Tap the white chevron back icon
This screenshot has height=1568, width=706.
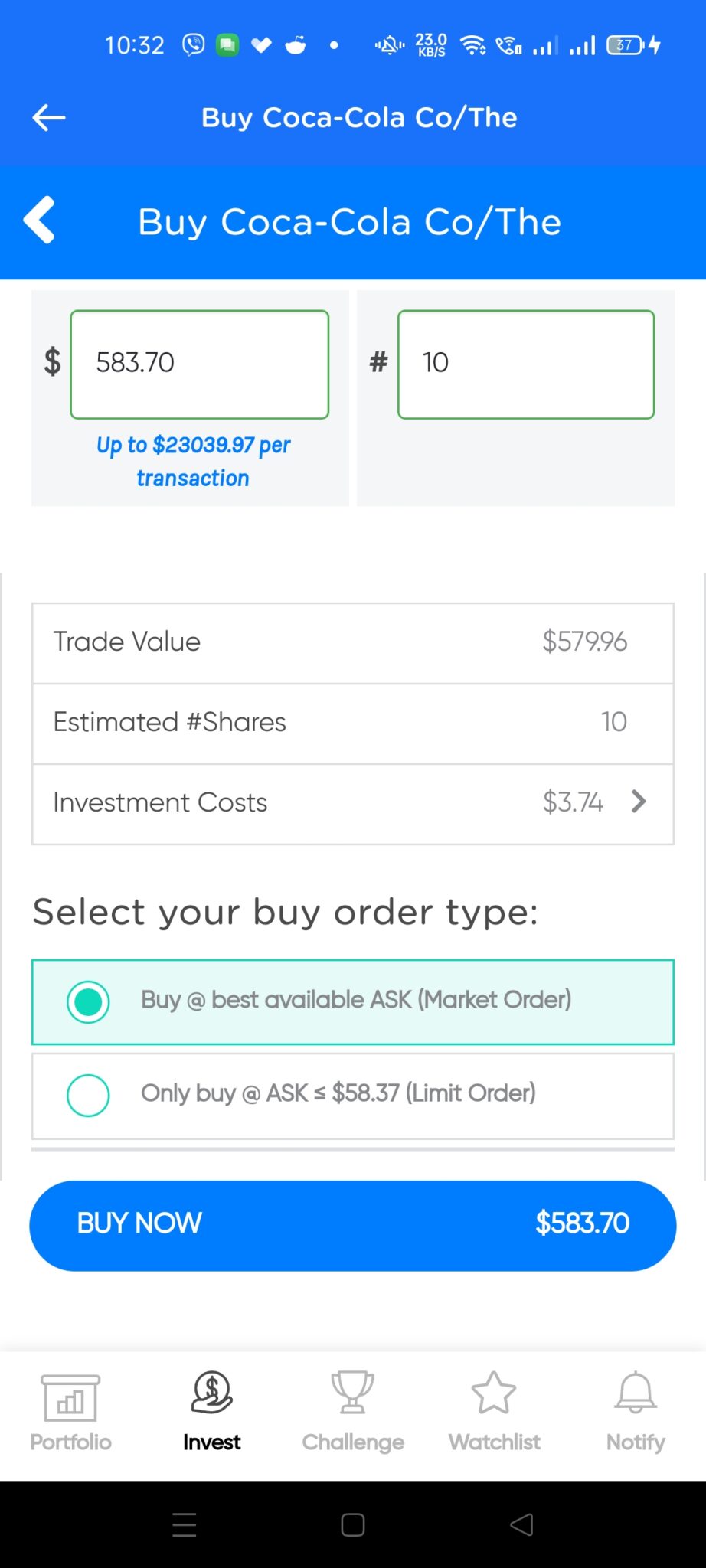click(x=40, y=220)
